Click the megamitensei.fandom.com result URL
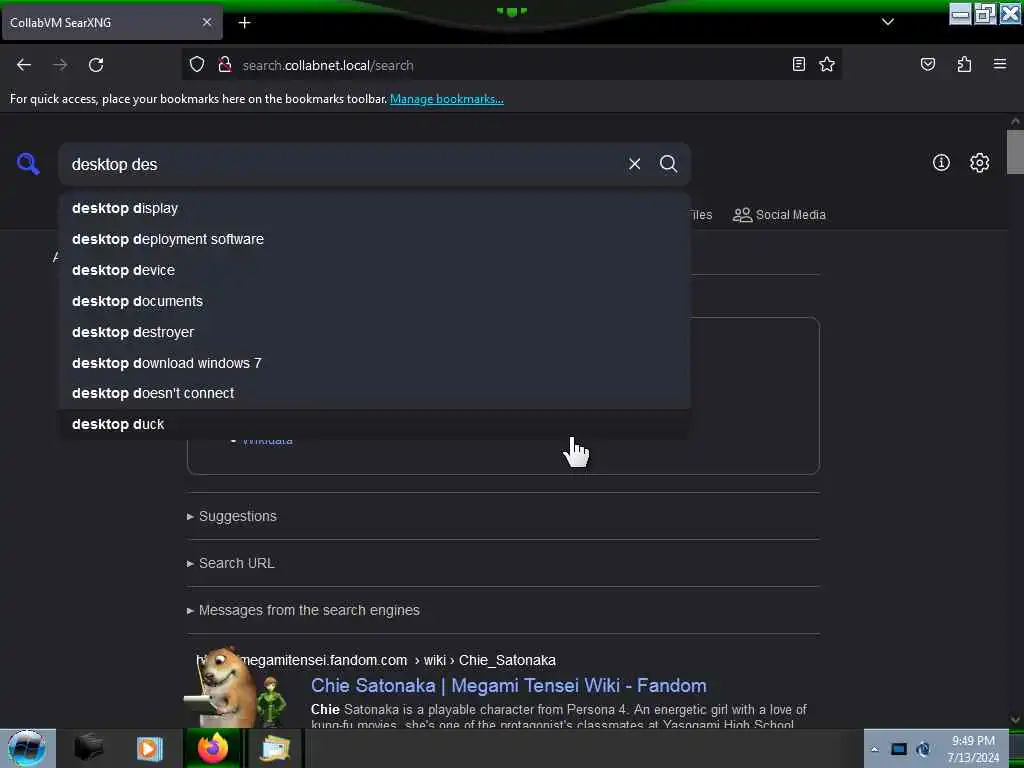 [x=376, y=660]
